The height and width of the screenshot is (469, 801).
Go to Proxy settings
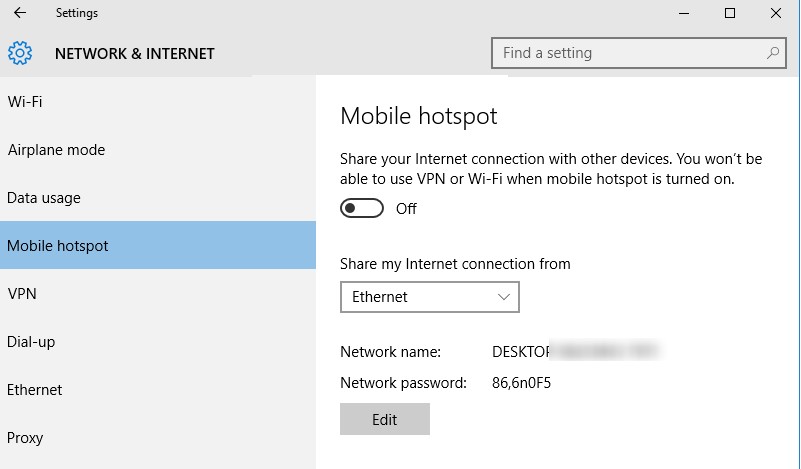tap(25, 438)
